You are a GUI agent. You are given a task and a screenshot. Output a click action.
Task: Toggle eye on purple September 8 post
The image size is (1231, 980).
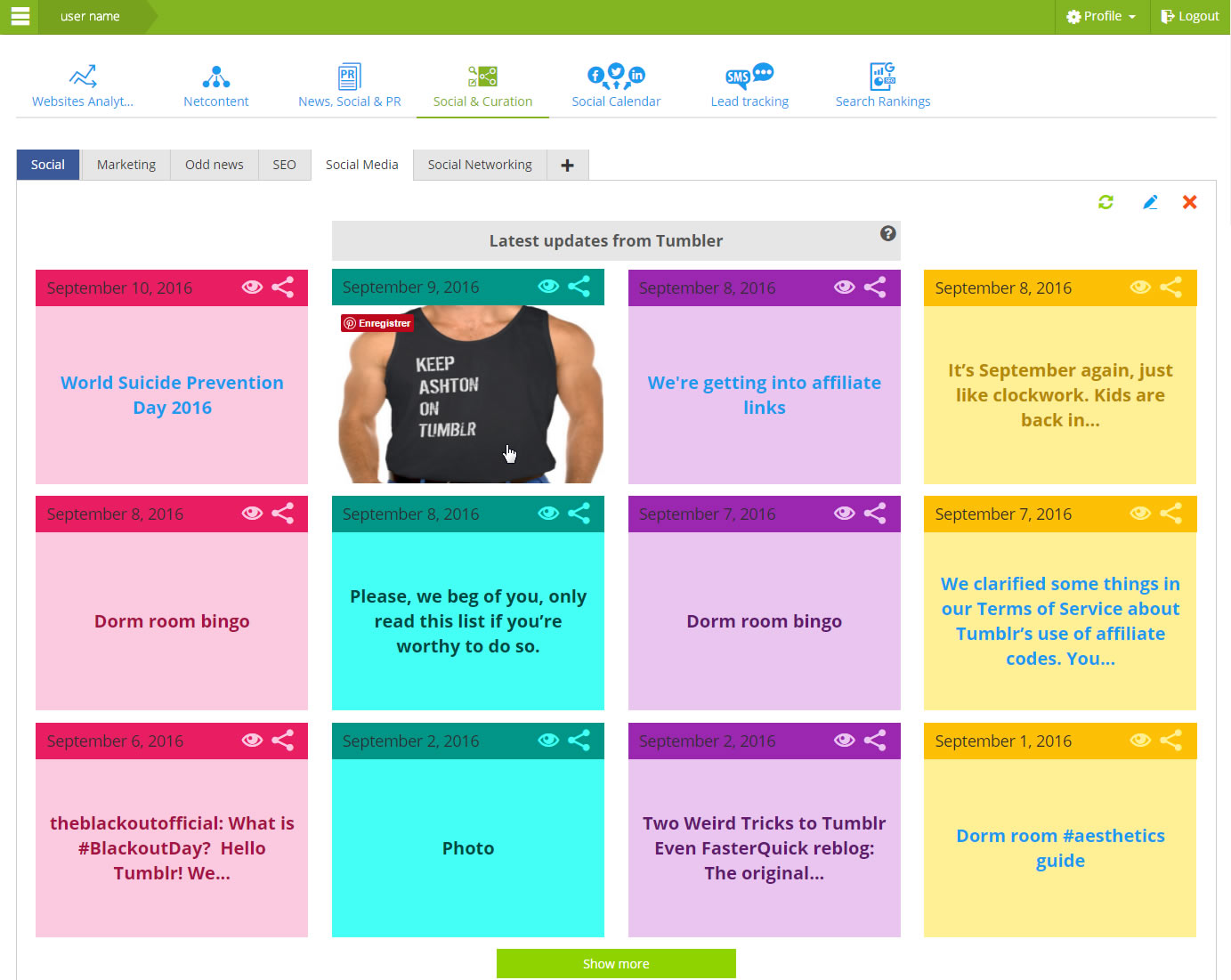click(x=845, y=288)
